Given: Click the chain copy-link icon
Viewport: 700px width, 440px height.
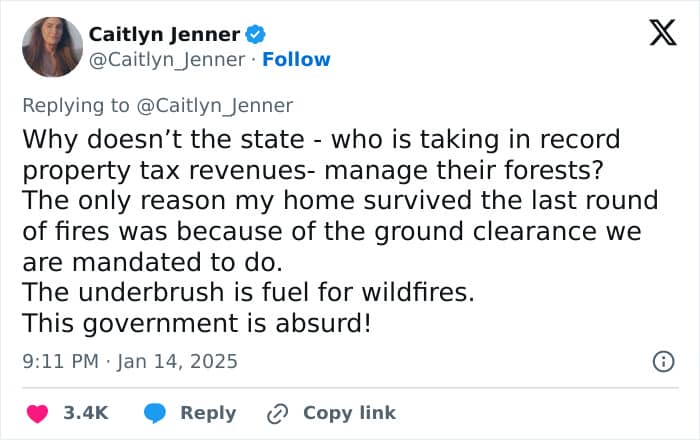Looking at the screenshot, I should point(278,413).
